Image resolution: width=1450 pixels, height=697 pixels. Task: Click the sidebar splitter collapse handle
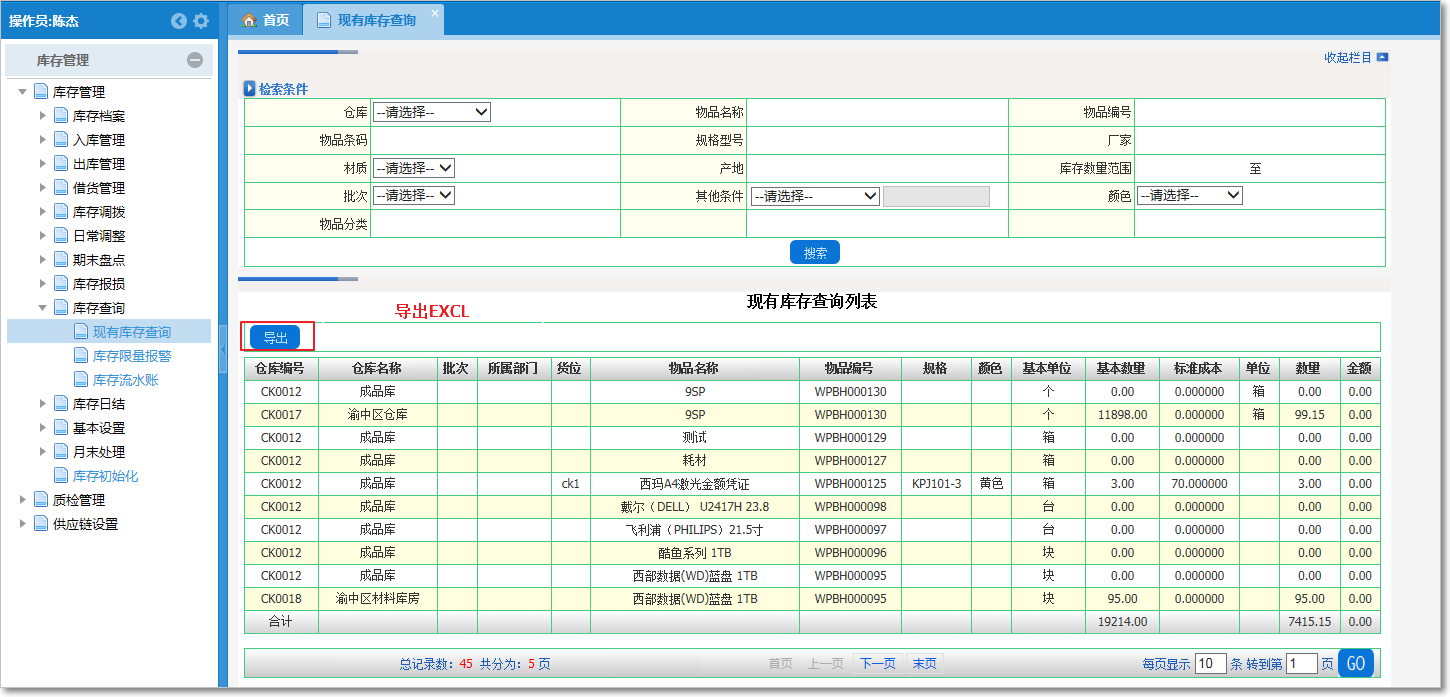point(223,348)
